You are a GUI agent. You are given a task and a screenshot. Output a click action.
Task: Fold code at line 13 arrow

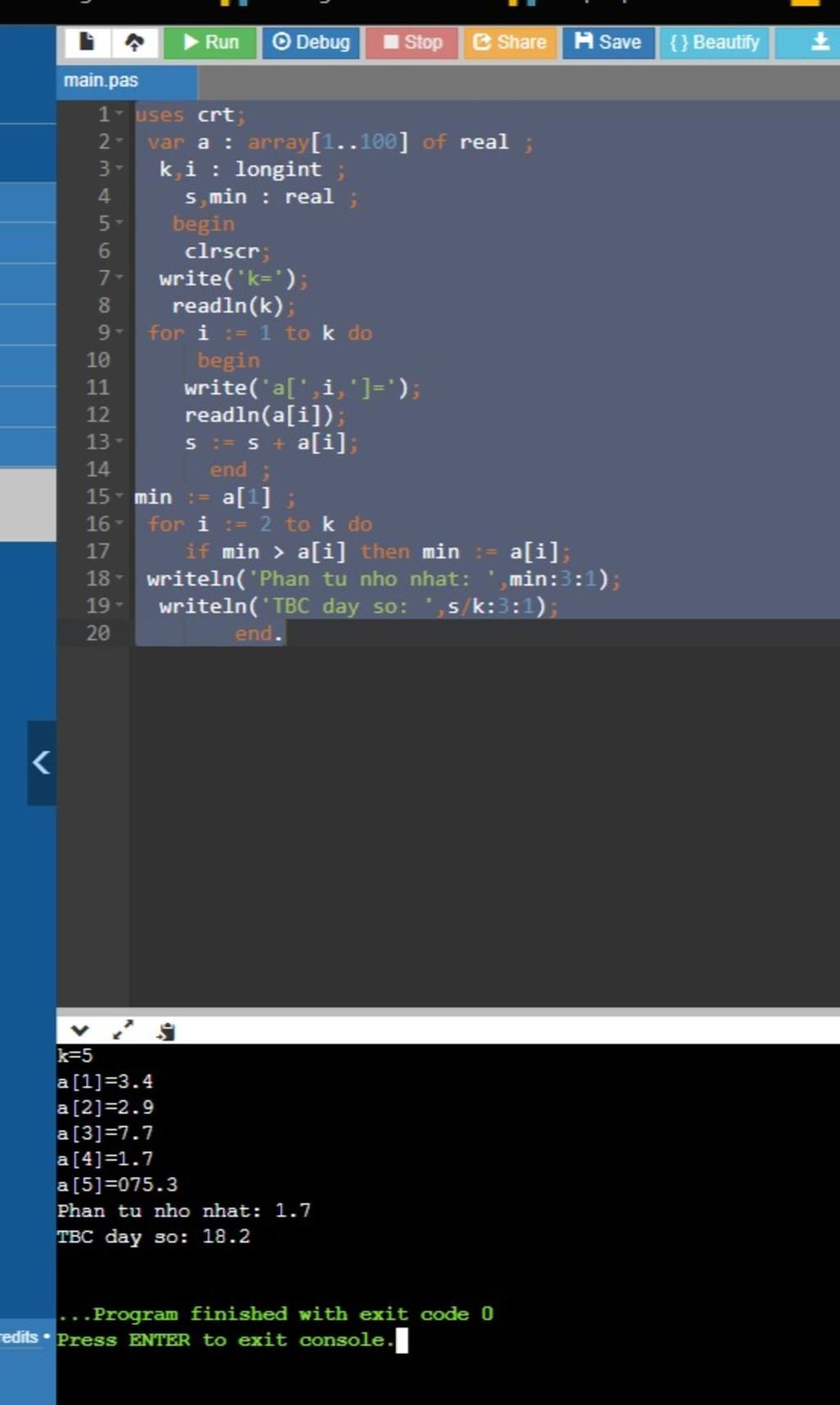120,442
